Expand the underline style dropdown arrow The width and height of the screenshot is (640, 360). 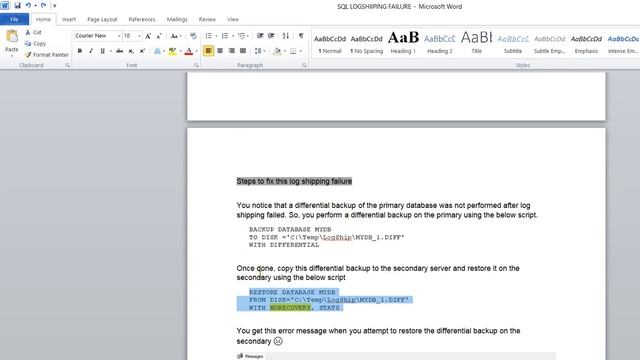[110, 51]
